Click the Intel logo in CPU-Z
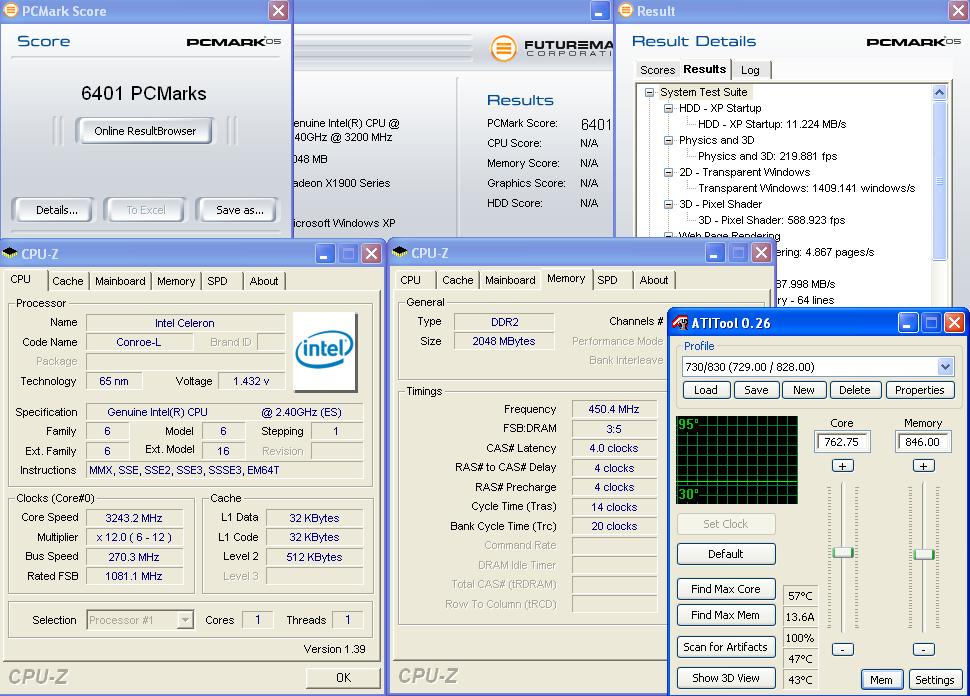 pyautogui.click(x=325, y=352)
